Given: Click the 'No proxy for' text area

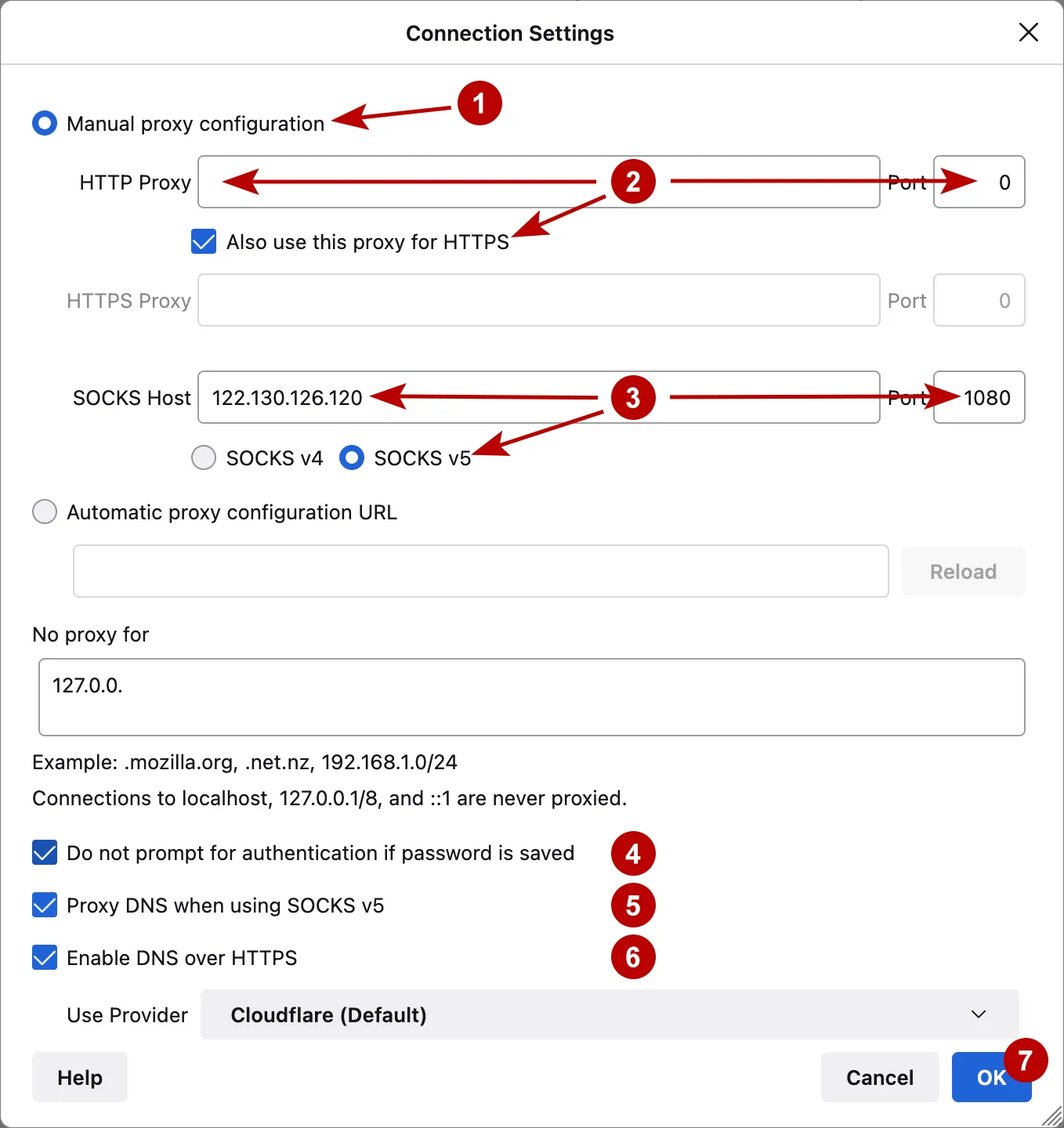Looking at the screenshot, I should click(x=531, y=696).
